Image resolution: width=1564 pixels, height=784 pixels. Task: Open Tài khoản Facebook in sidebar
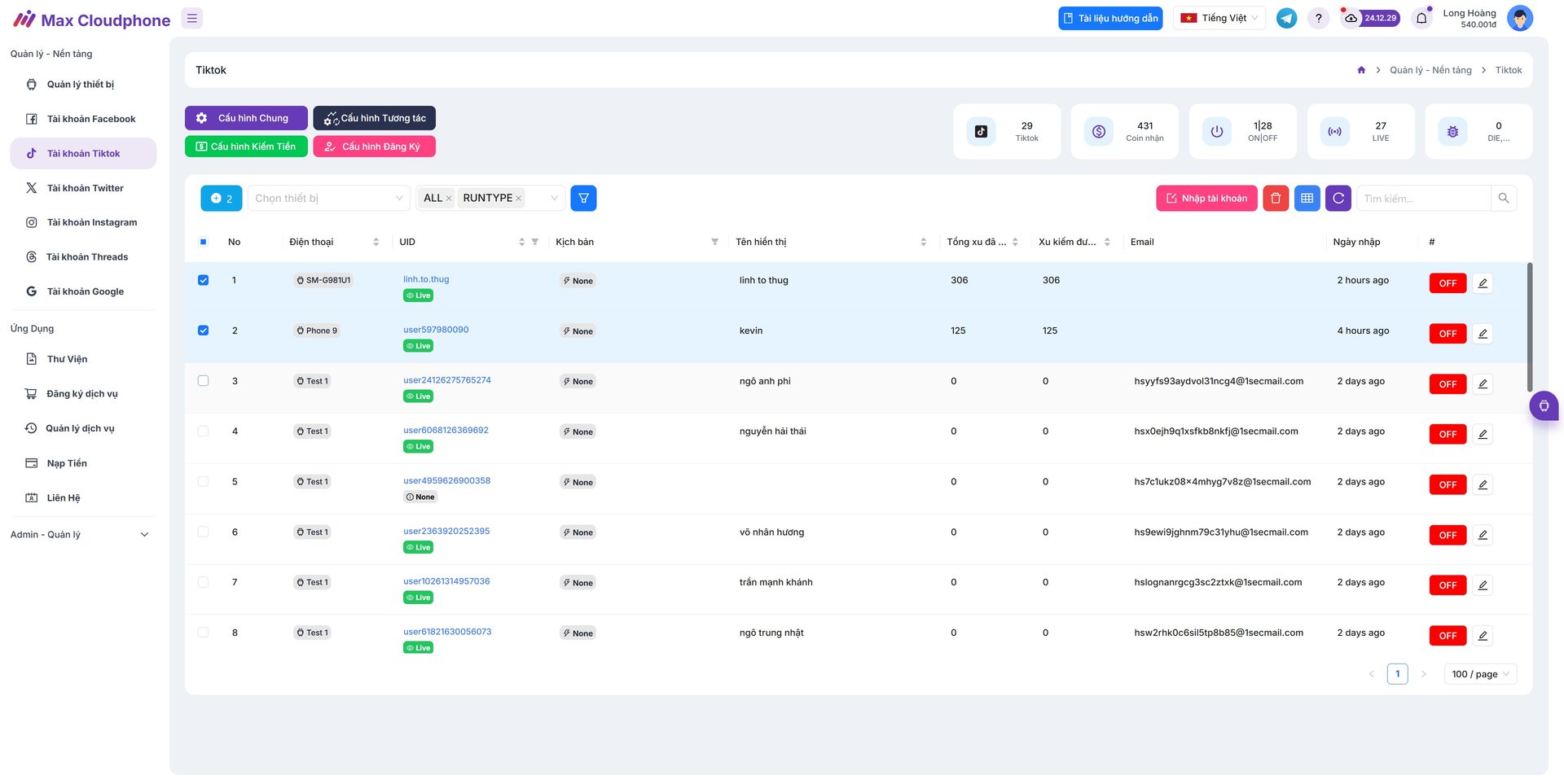click(90, 119)
